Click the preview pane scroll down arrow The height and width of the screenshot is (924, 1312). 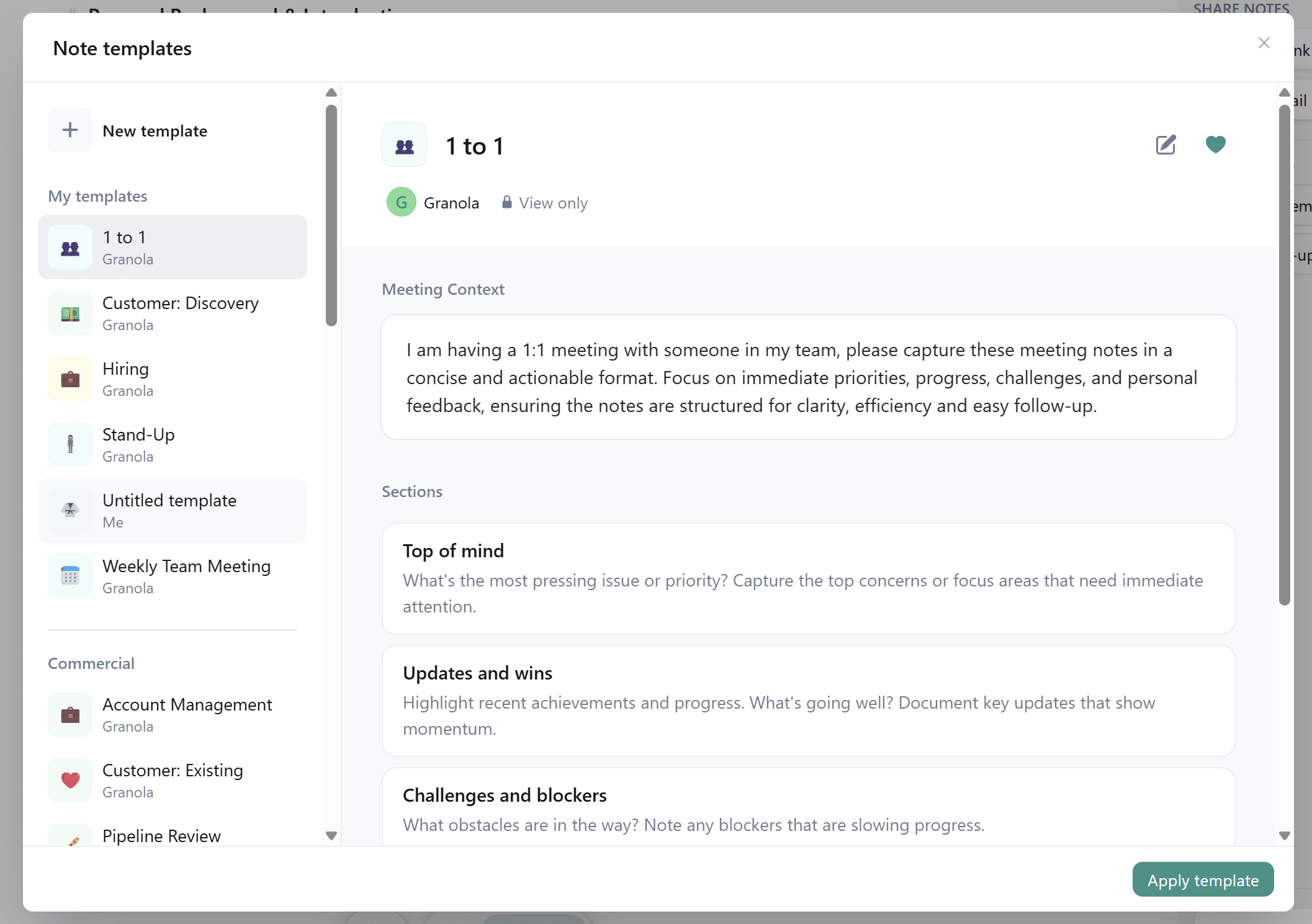click(1285, 835)
